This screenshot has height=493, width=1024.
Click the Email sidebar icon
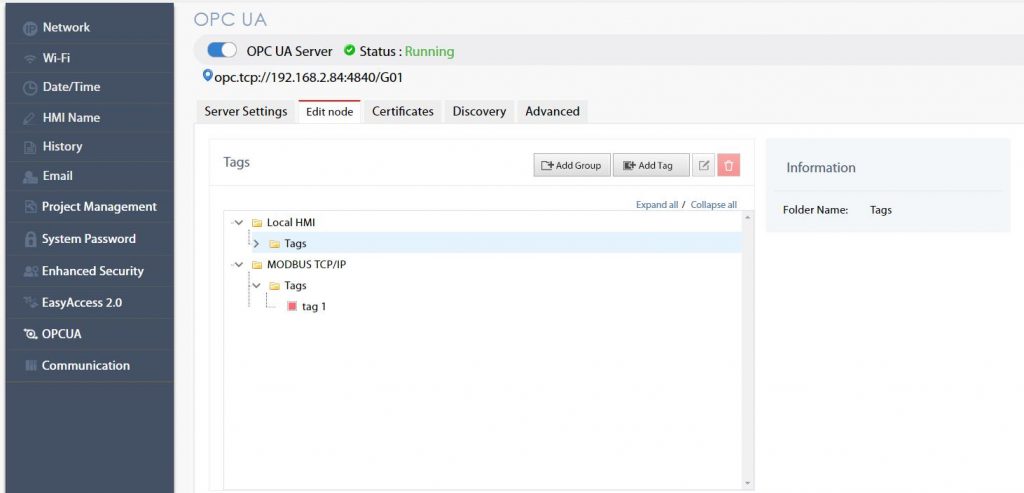pyautogui.click(x=30, y=177)
